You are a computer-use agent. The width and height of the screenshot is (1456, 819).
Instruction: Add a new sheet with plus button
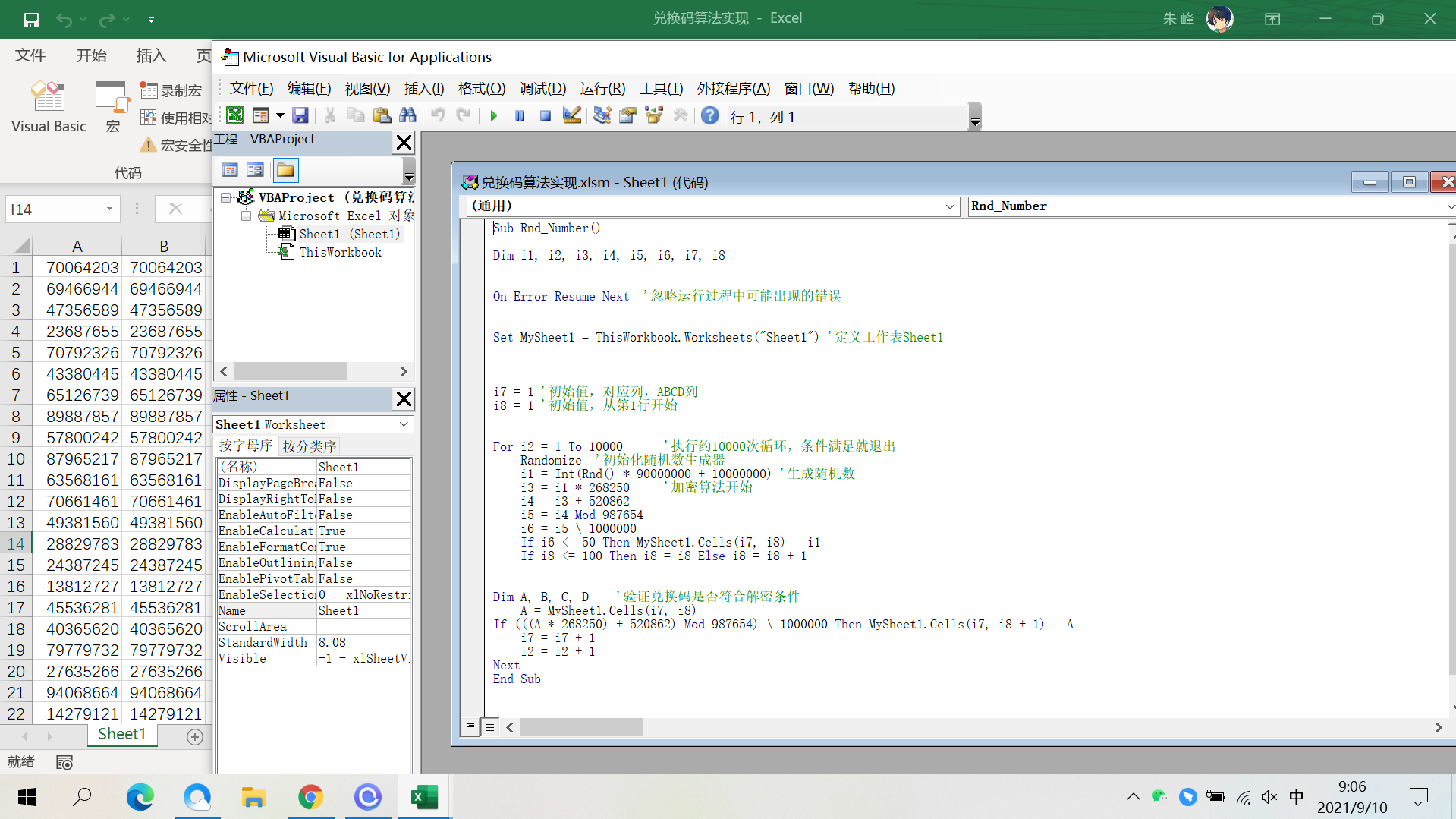coord(195,736)
